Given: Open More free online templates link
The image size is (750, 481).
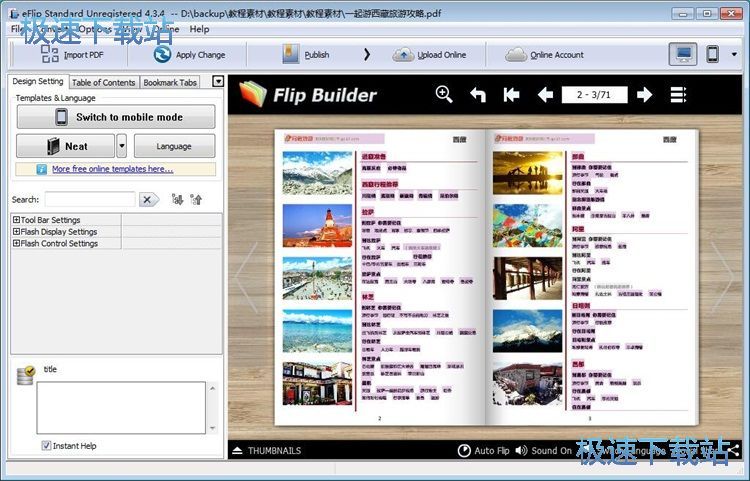Looking at the screenshot, I should tap(112, 169).
